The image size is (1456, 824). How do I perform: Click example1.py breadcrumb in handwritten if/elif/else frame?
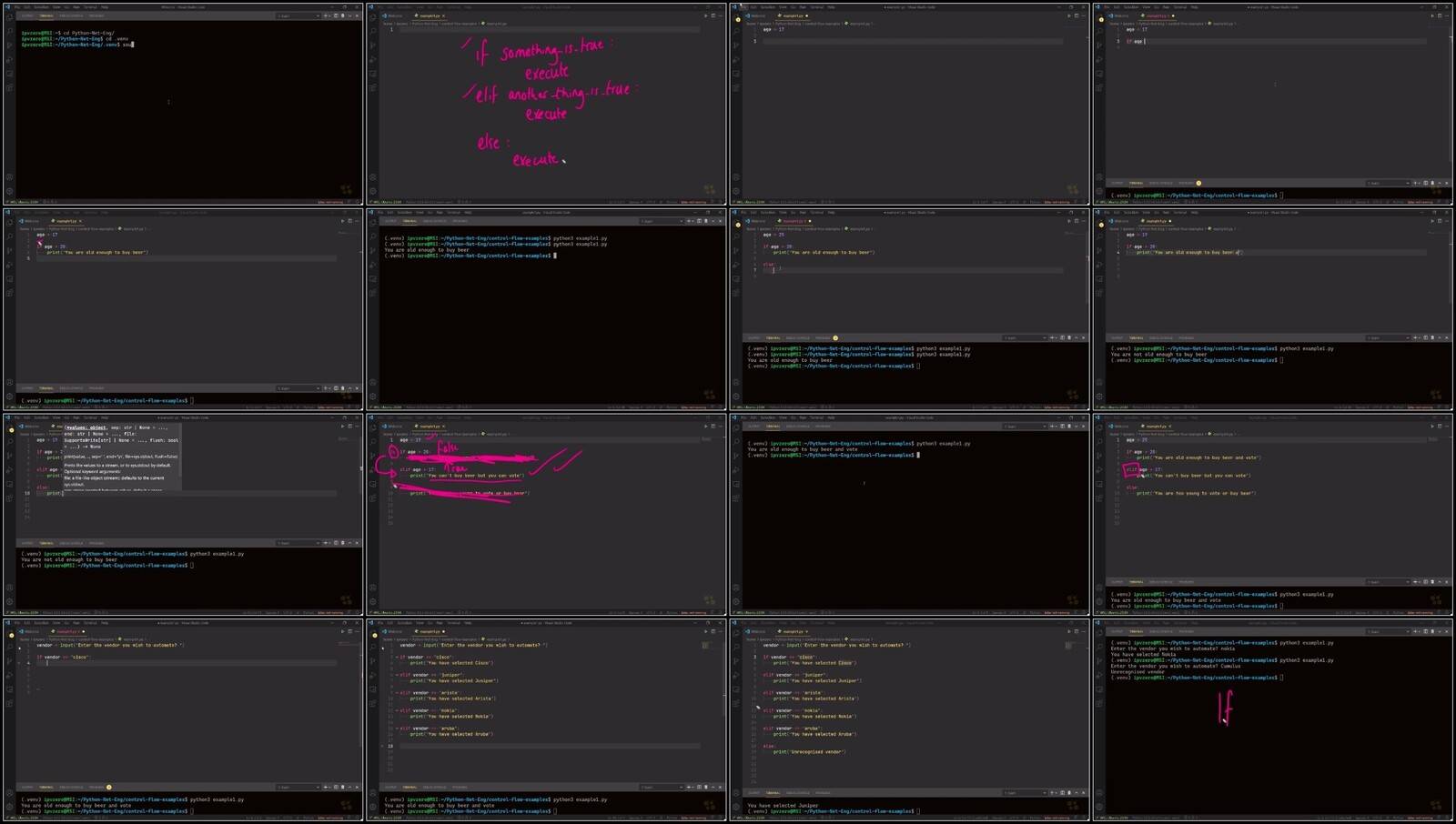496,24
